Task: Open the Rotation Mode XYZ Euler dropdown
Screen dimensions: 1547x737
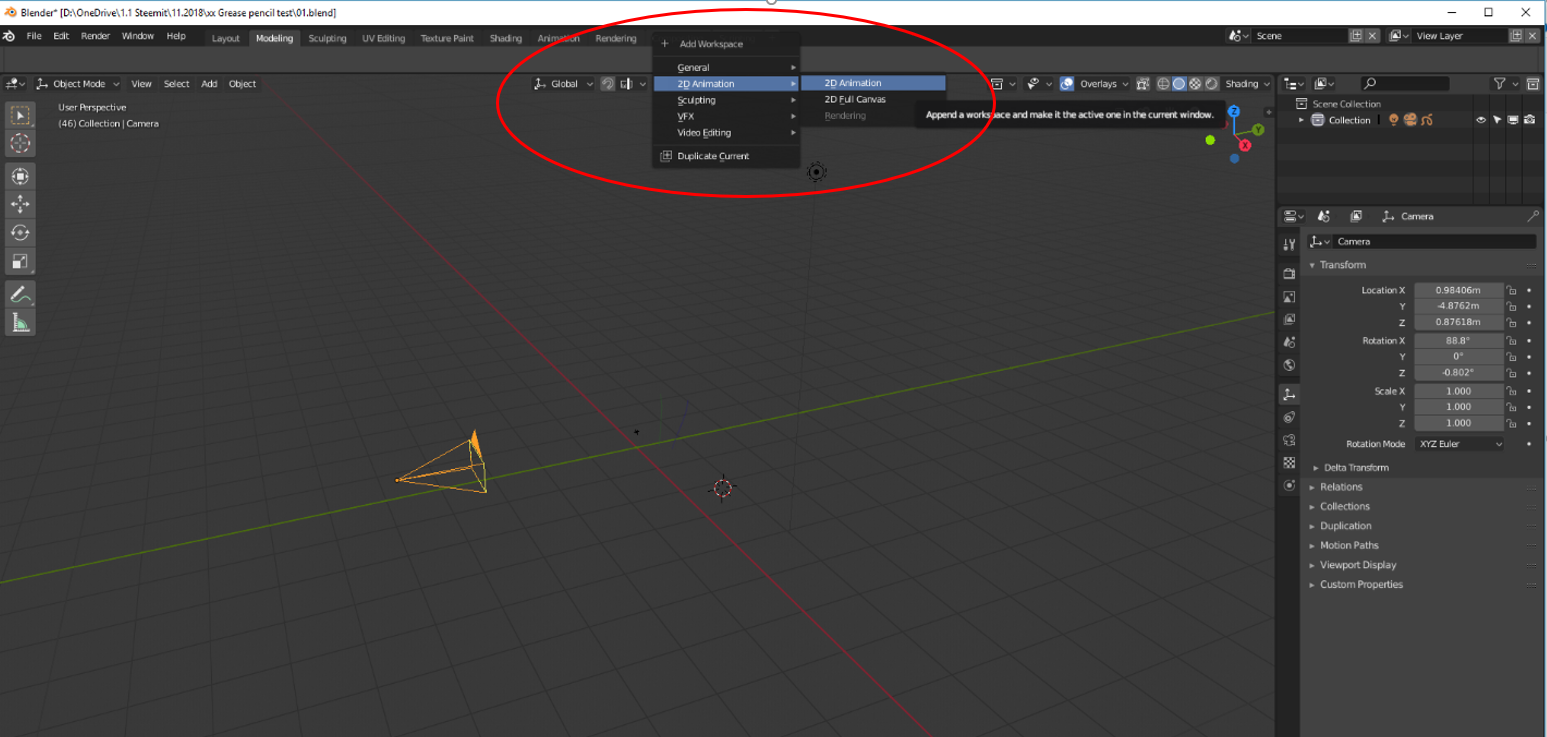Action: point(1460,444)
